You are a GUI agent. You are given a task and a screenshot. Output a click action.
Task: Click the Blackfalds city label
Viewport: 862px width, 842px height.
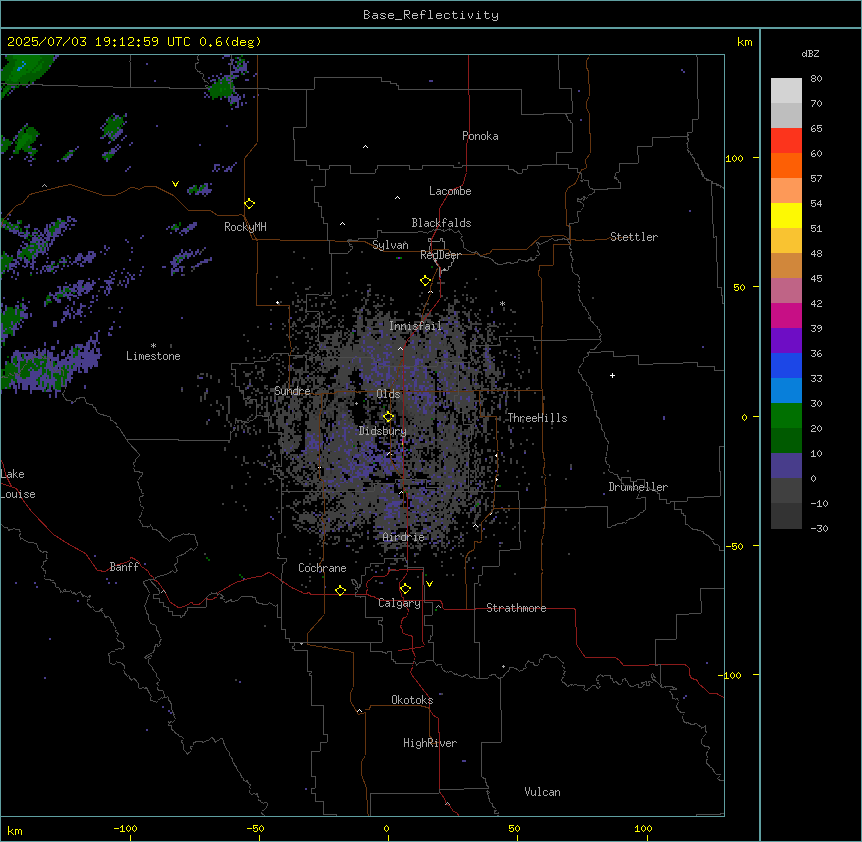tap(441, 223)
